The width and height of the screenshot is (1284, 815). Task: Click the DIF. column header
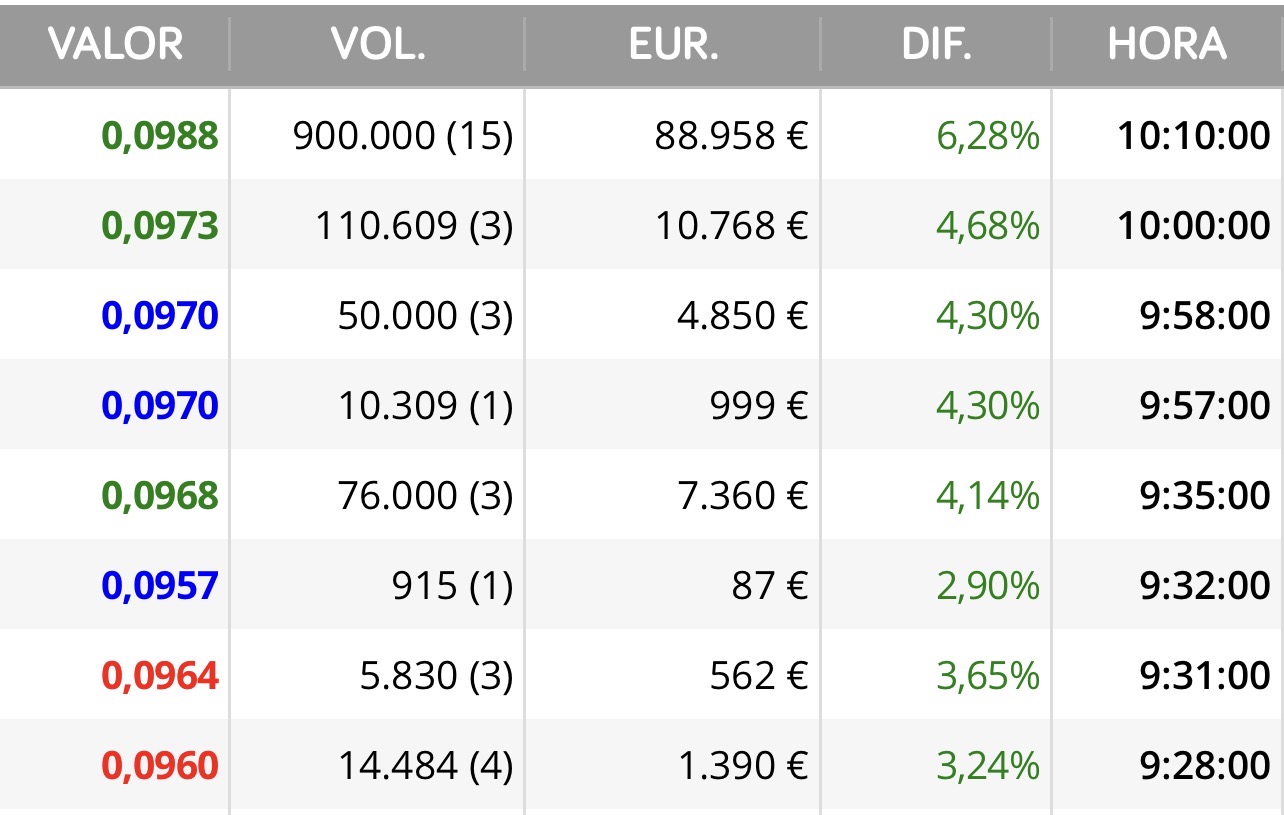tap(936, 45)
